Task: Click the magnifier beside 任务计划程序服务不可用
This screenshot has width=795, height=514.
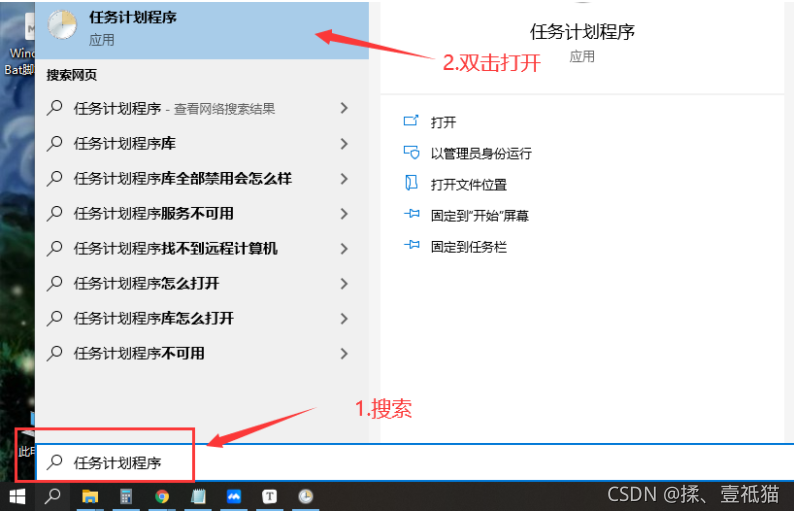Action: tap(54, 213)
